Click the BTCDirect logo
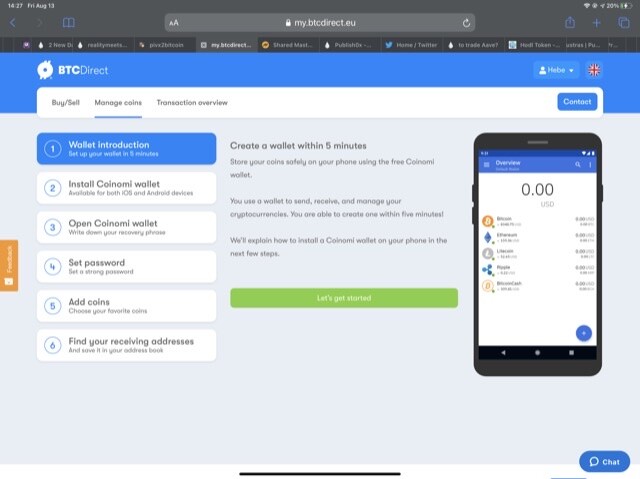Viewport: 640px width, 479px height. [73, 70]
